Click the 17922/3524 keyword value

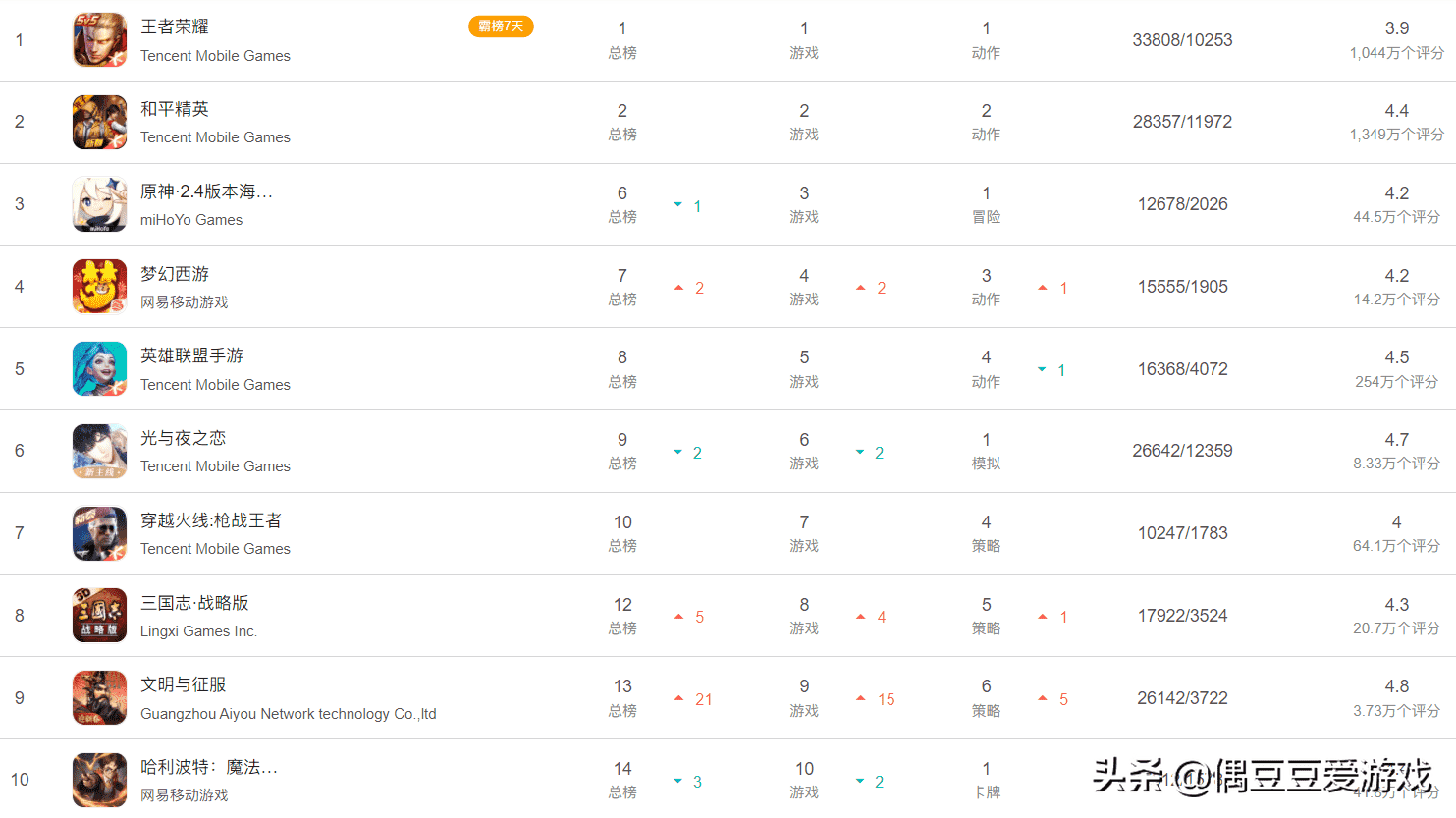pyautogui.click(x=1183, y=616)
